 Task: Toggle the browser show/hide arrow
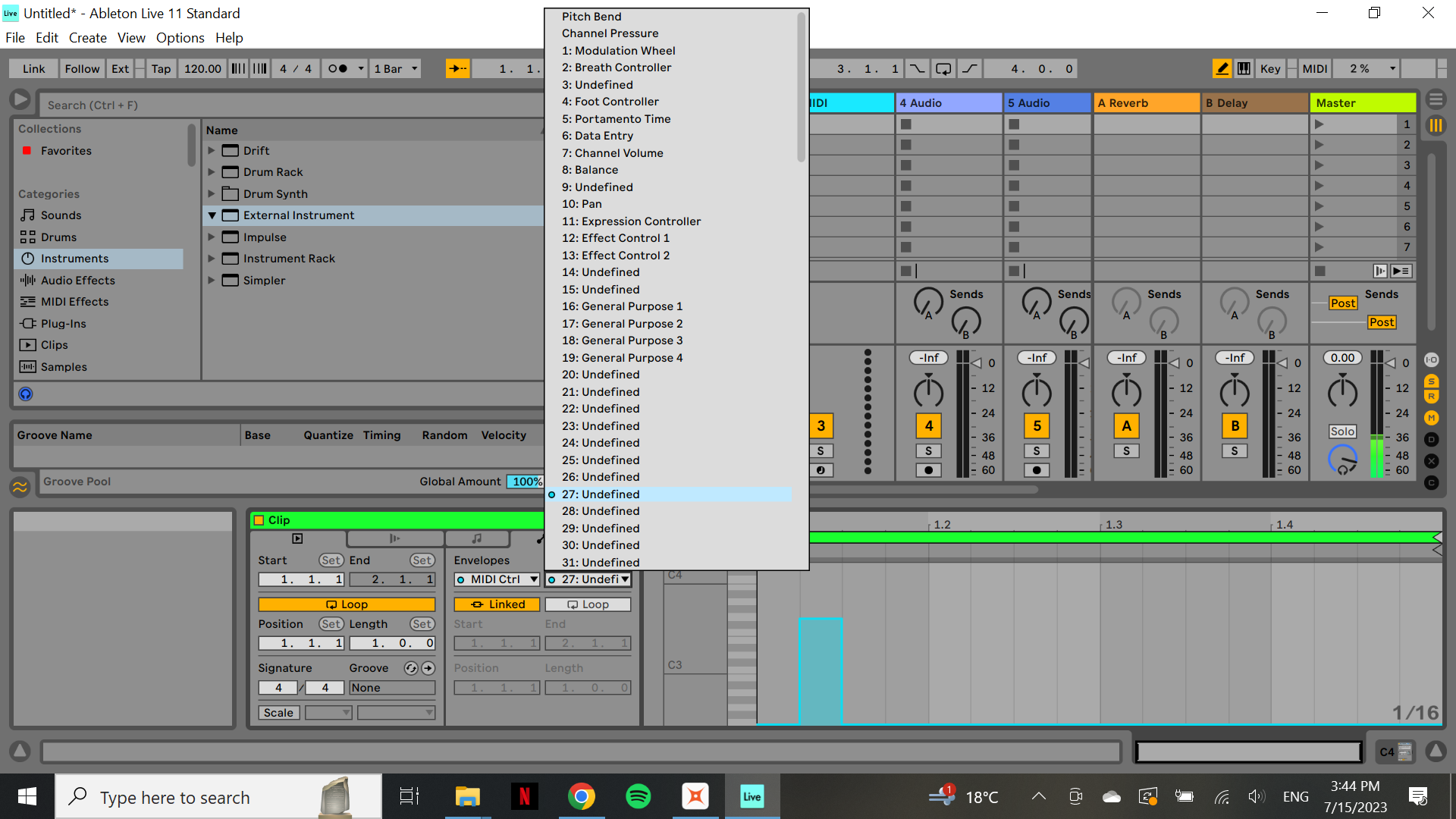tap(20, 99)
